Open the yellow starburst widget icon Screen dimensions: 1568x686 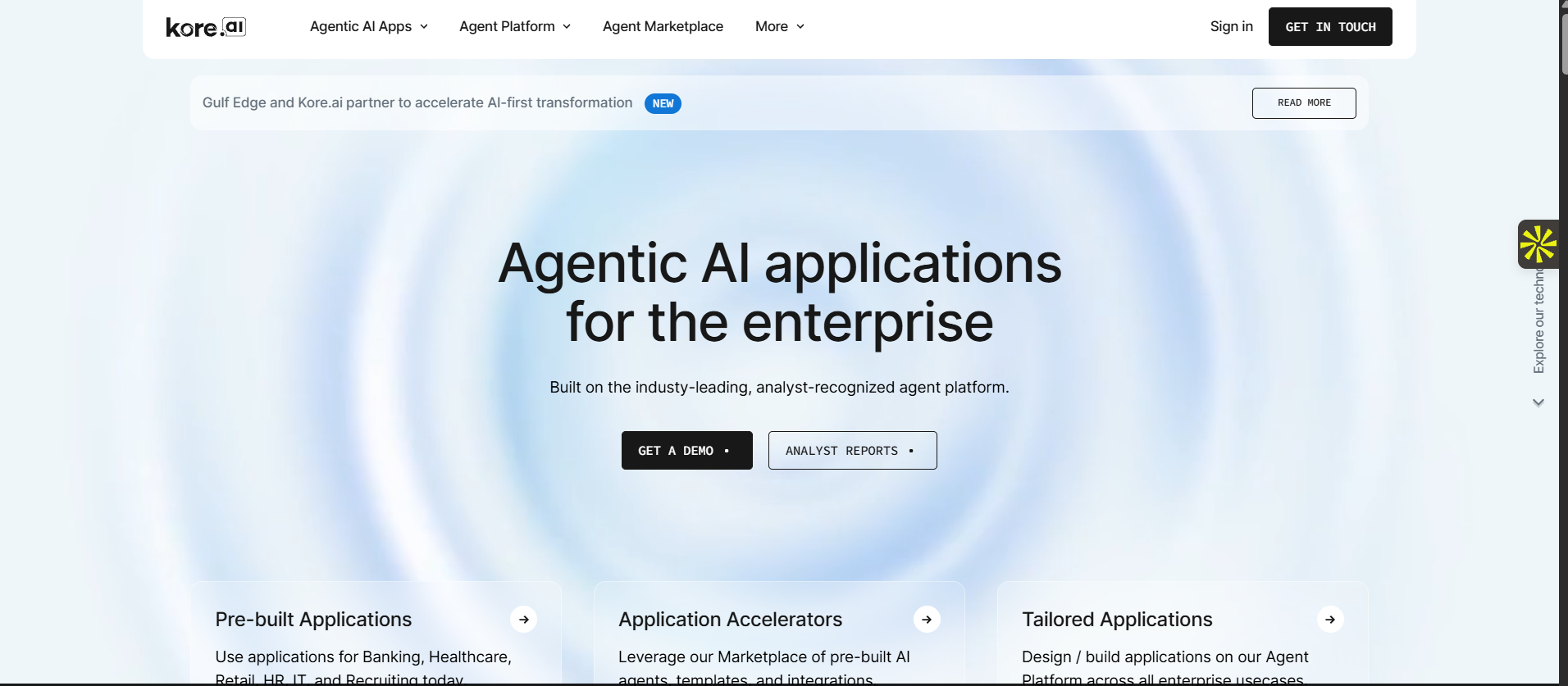click(x=1538, y=244)
